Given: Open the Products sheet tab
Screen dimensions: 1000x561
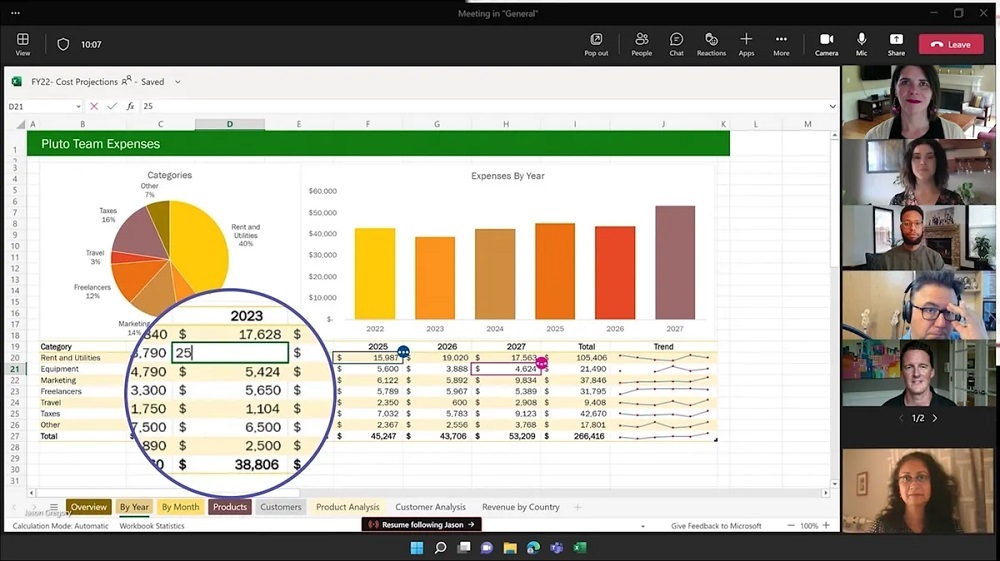Looking at the screenshot, I should click(229, 507).
